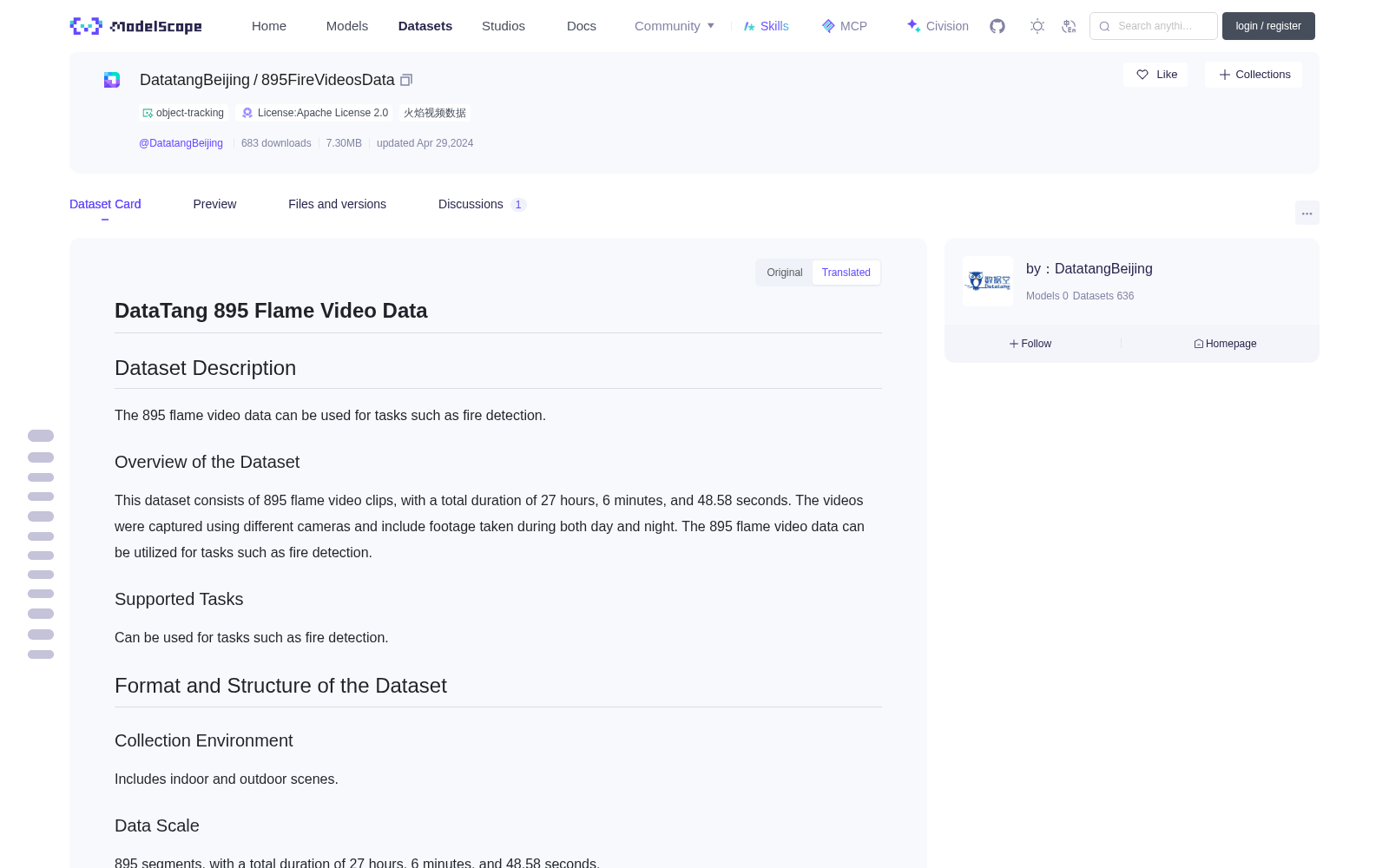Click the Supported Tasks heading
The height and width of the screenshot is (868, 1389).
[x=179, y=600]
